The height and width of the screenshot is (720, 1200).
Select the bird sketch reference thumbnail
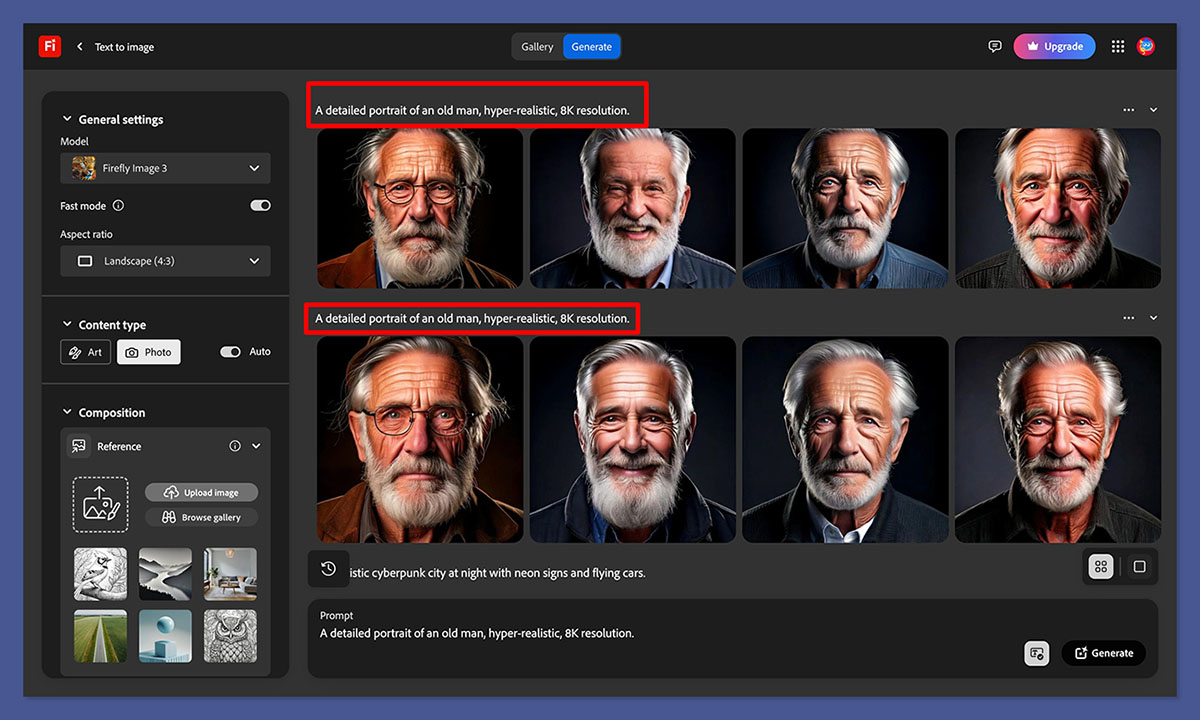click(100, 574)
